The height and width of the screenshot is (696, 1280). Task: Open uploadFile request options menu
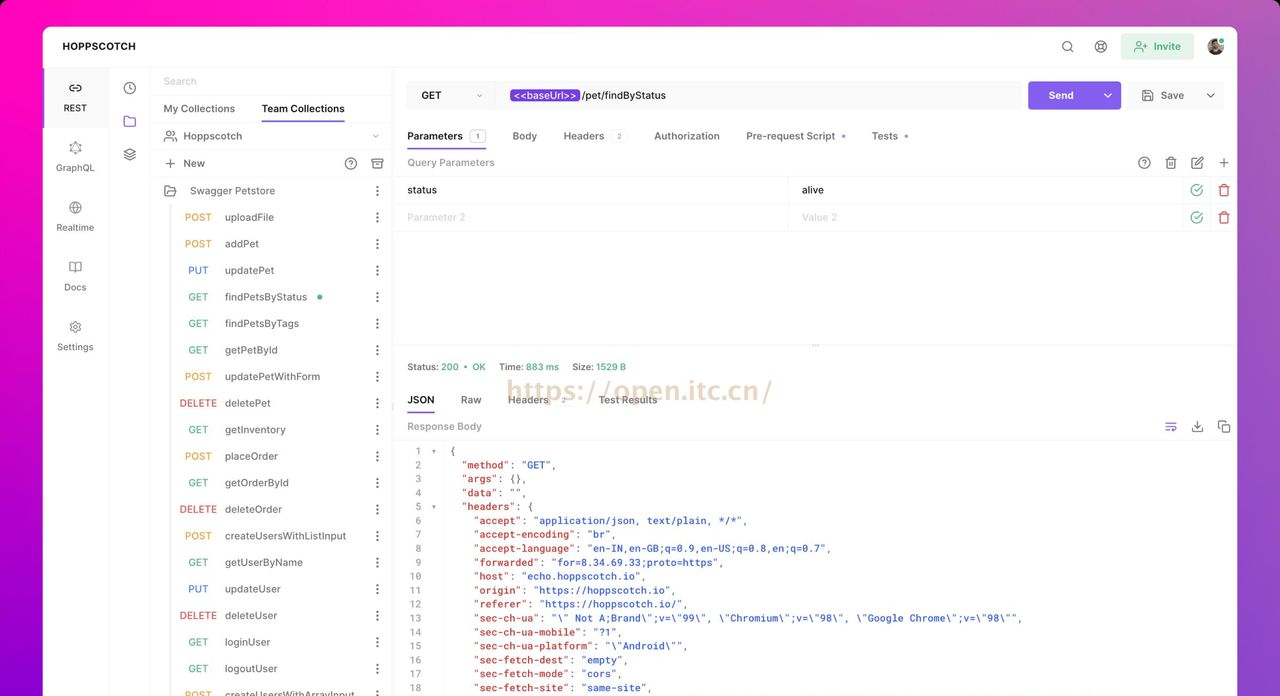click(377, 217)
